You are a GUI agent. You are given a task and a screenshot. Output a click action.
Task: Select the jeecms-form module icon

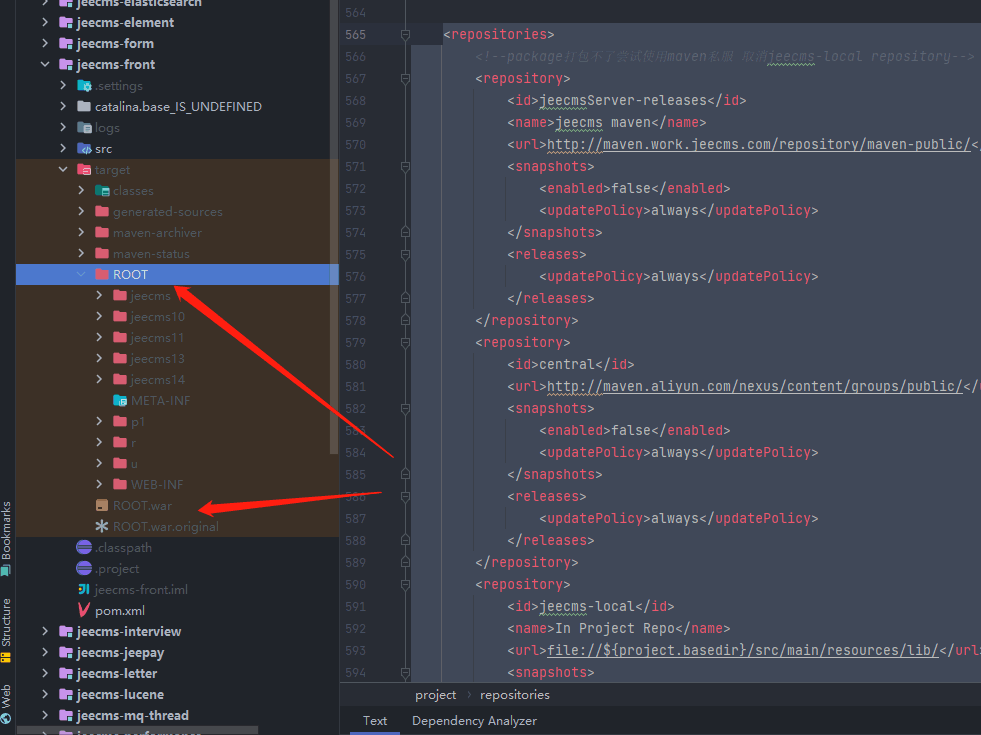[x=66, y=43]
